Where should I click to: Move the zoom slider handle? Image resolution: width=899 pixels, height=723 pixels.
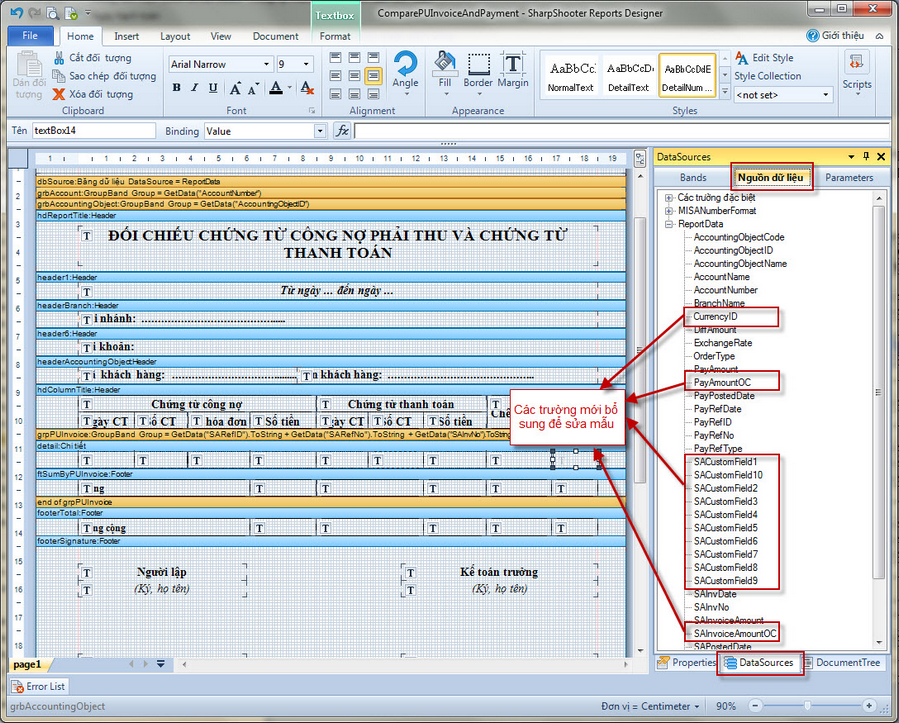pos(807,706)
